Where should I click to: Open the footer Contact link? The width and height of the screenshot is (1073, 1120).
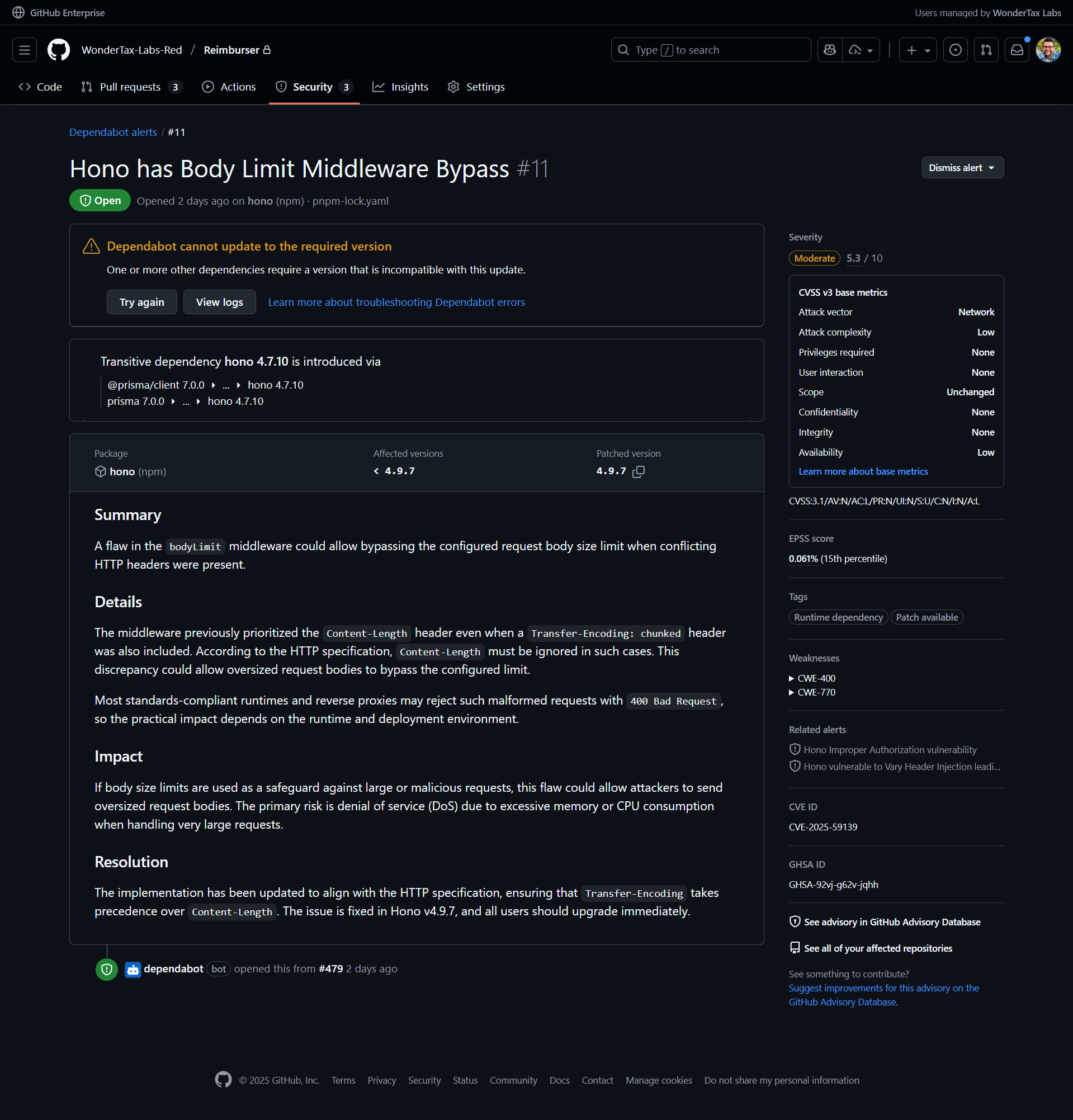click(597, 1080)
